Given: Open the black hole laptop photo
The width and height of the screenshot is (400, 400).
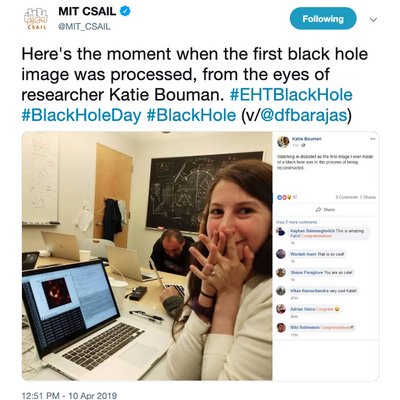Looking at the screenshot, I should click(147, 256).
